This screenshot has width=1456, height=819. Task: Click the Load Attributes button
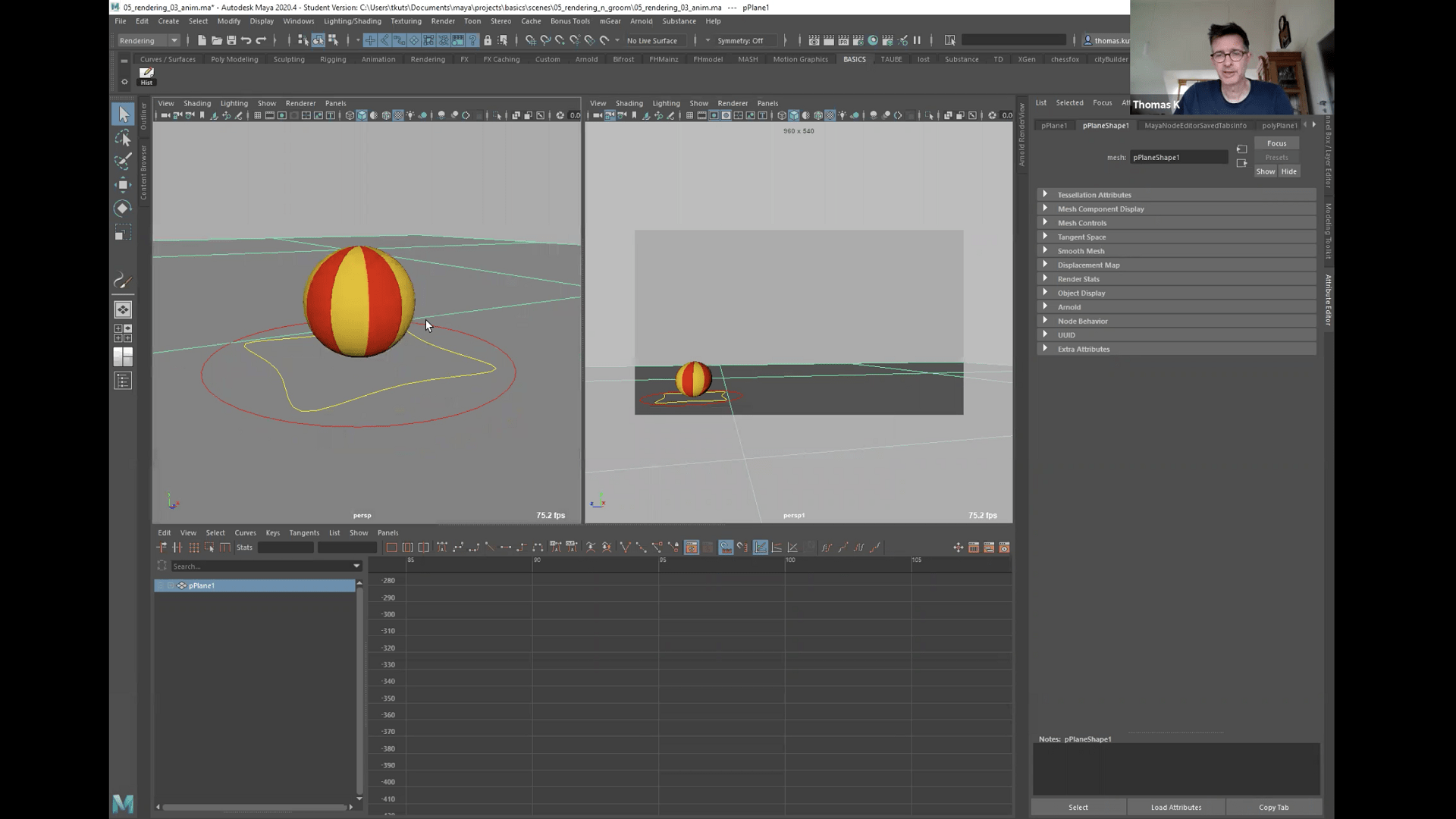(x=1176, y=807)
